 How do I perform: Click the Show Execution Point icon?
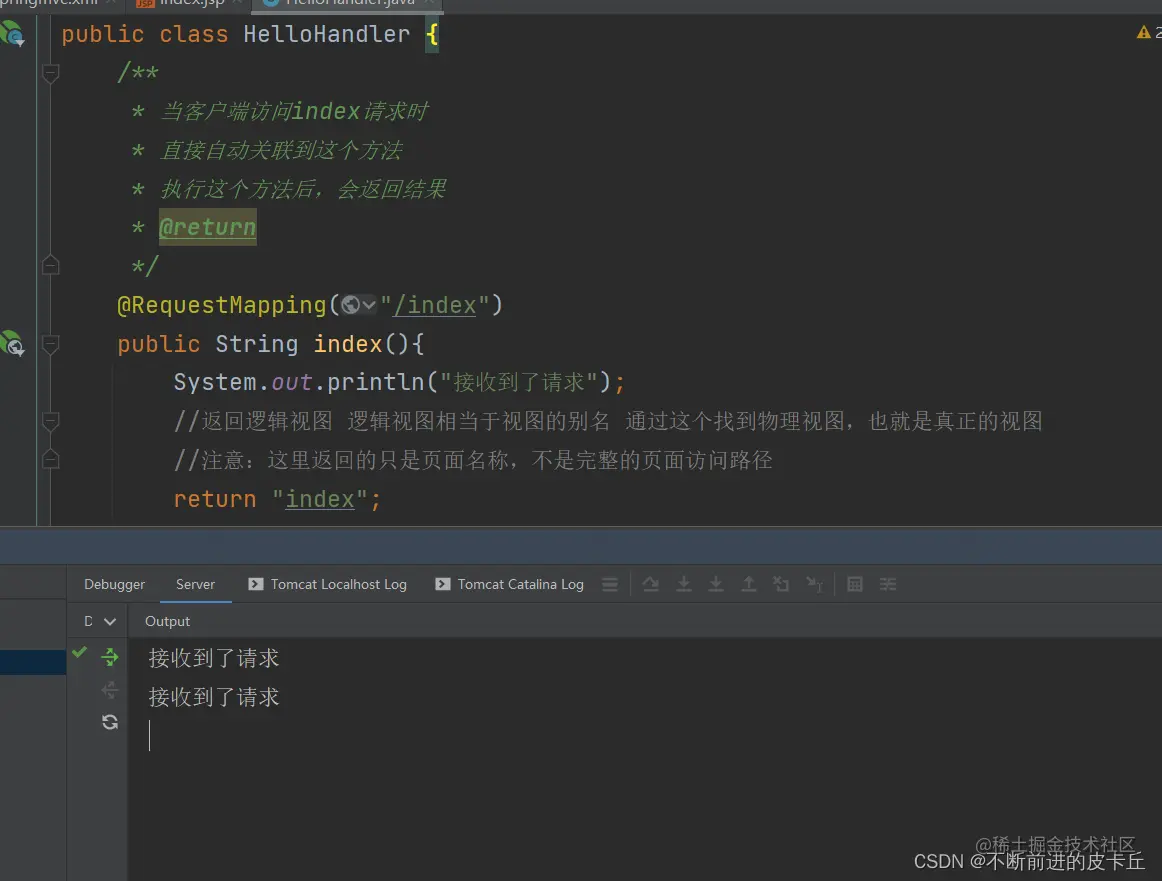[610, 585]
